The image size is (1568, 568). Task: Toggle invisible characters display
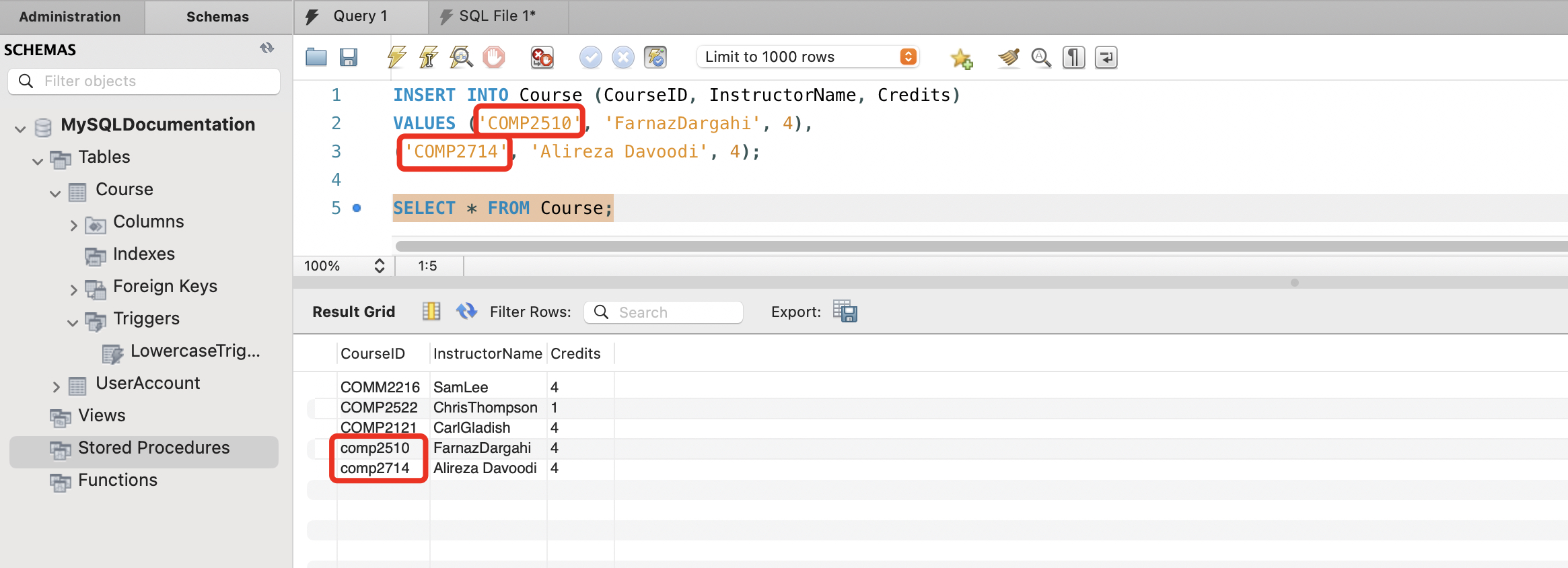click(x=1073, y=58)
